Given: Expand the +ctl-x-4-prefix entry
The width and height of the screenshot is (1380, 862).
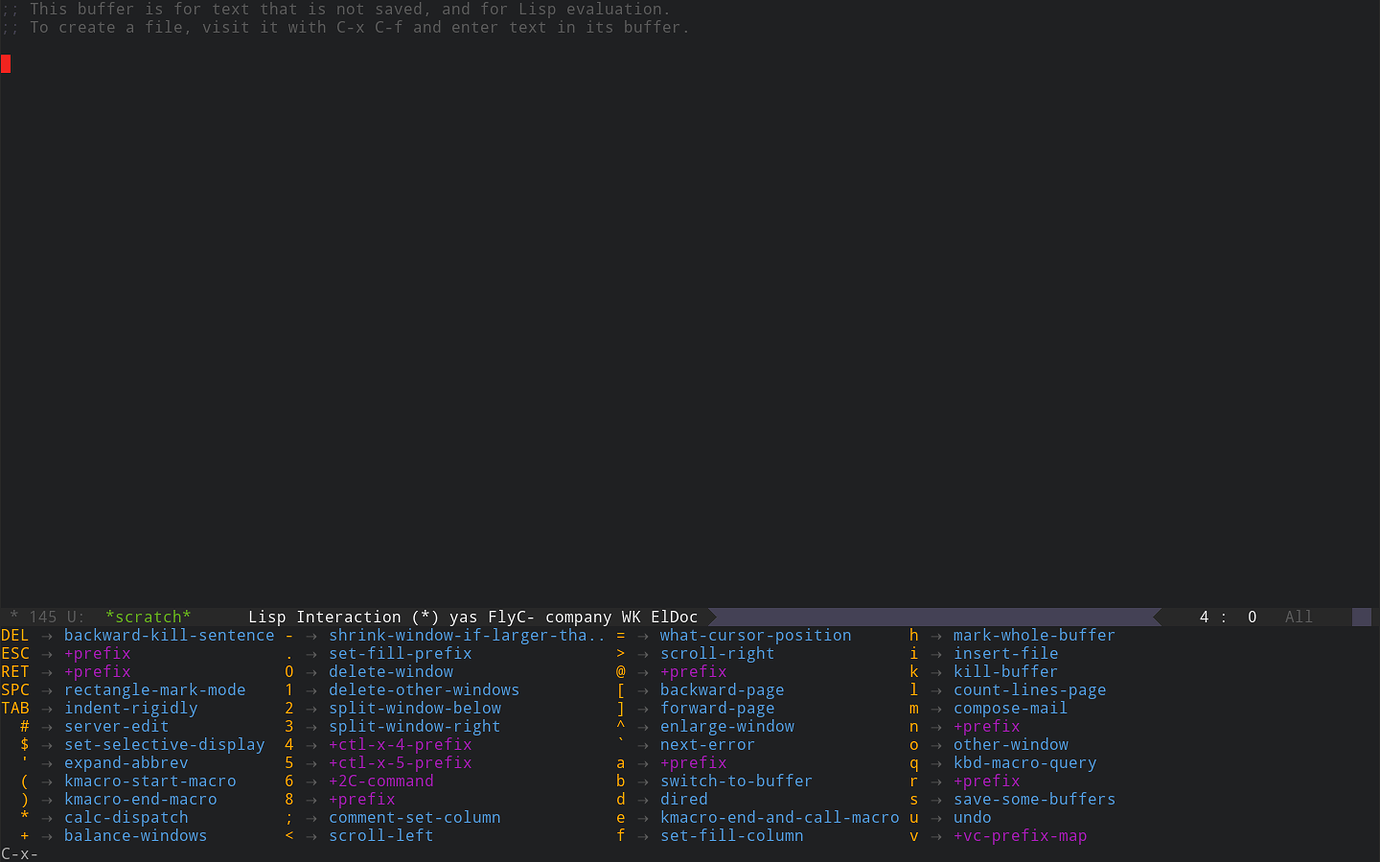Looking at the screenshot, I should [400, 745].
